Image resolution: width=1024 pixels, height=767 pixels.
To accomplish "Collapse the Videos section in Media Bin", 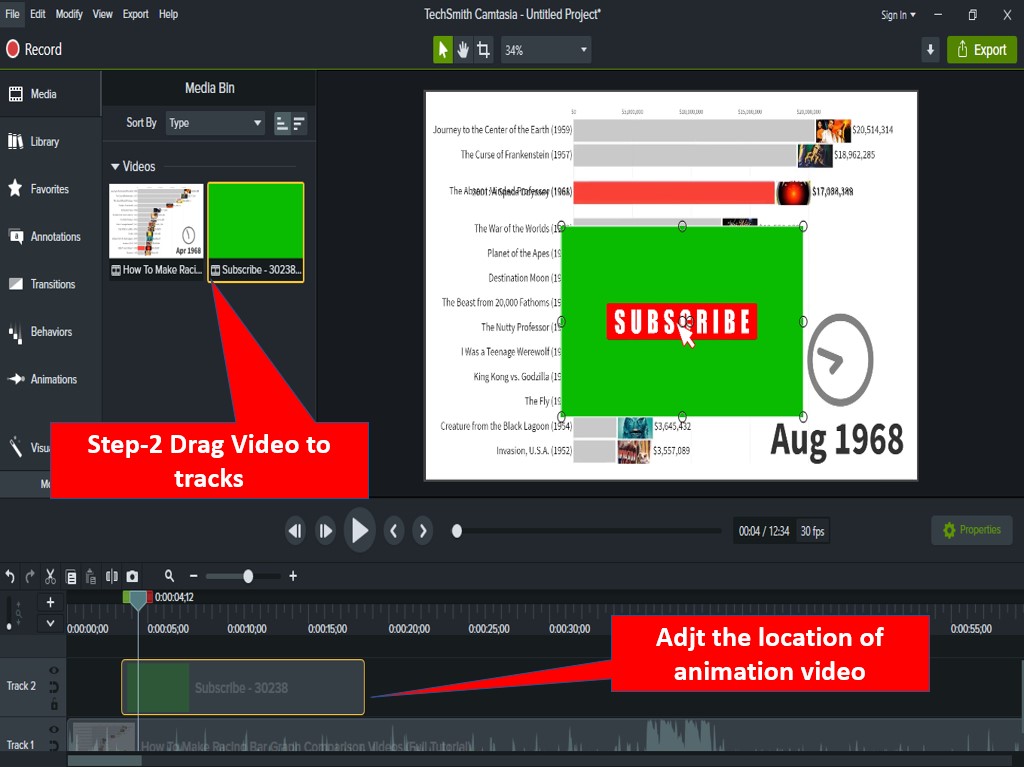I will point(116,167).
